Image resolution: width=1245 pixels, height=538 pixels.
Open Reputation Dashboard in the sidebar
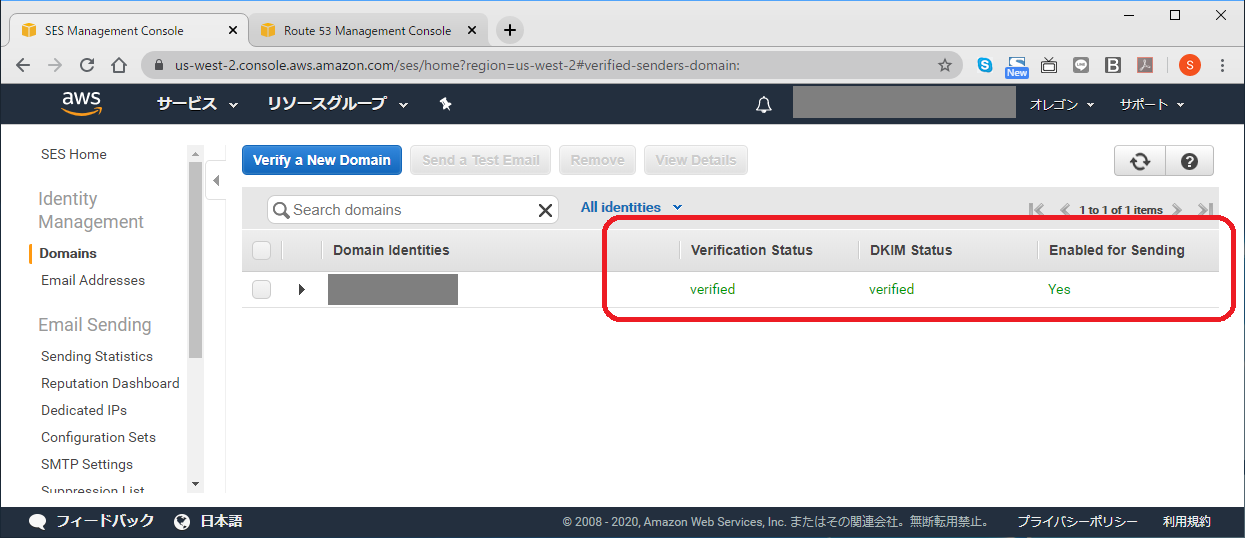point(110,383)
